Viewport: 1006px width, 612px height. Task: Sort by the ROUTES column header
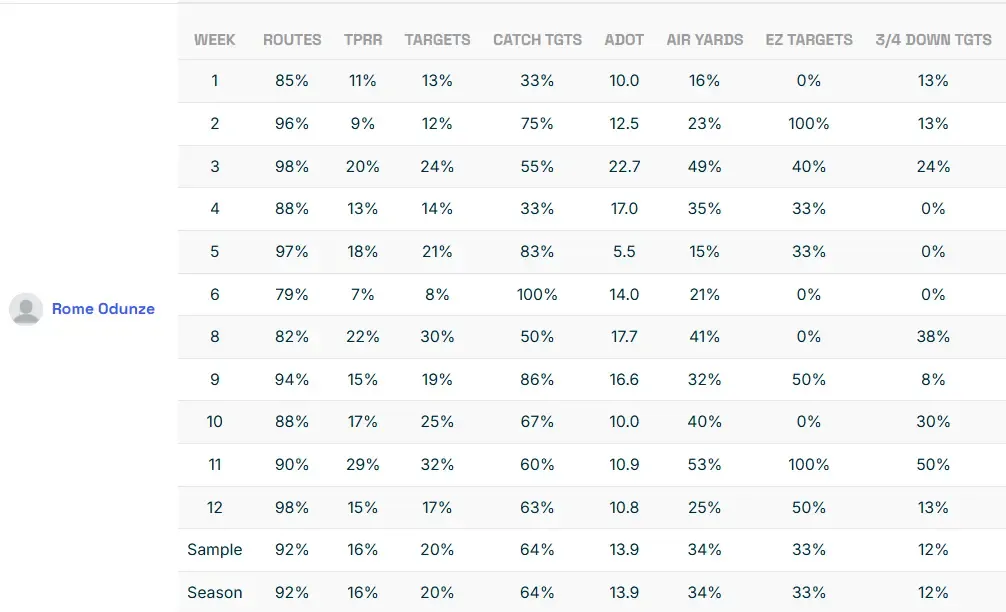pos(292,40)
